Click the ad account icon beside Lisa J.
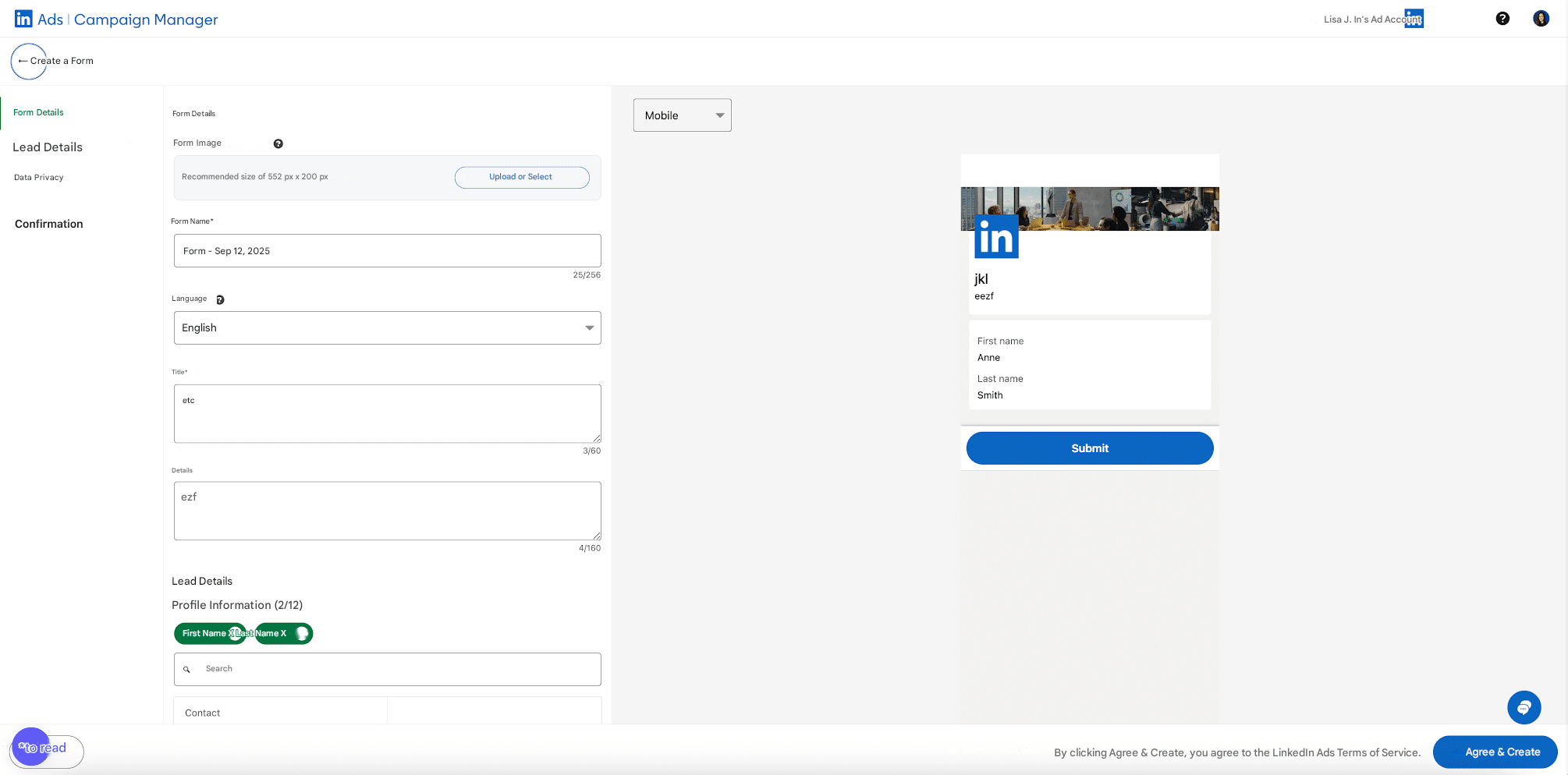This screenshot has width=1568, height=775. click(1414, 19)
